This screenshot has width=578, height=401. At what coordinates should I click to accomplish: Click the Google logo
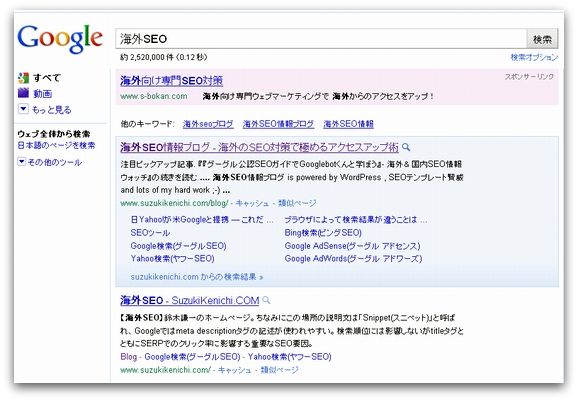point(60,38)
